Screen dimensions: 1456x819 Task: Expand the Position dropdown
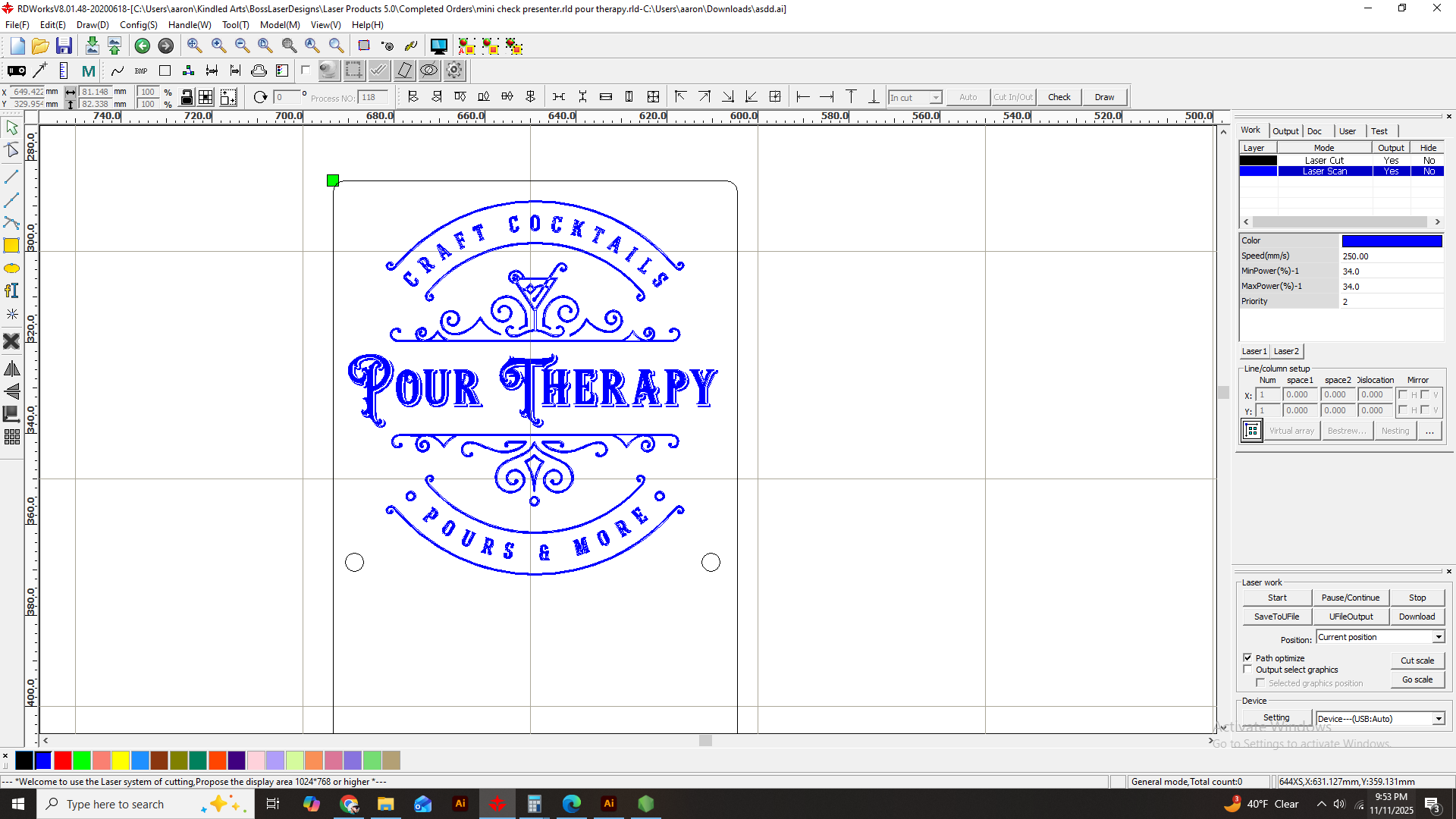(x=1439, y=637)
